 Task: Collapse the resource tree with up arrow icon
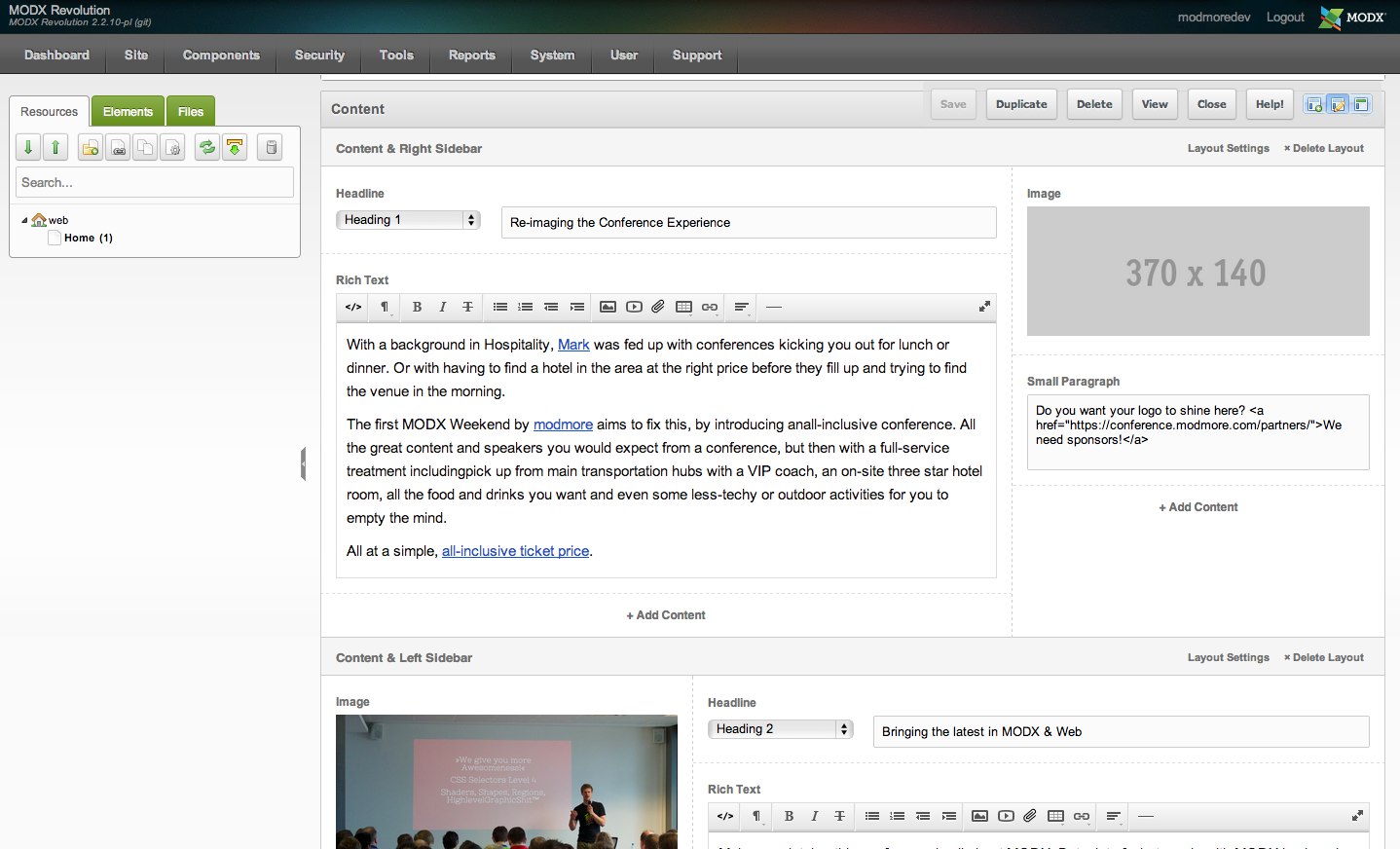(55, 147)
